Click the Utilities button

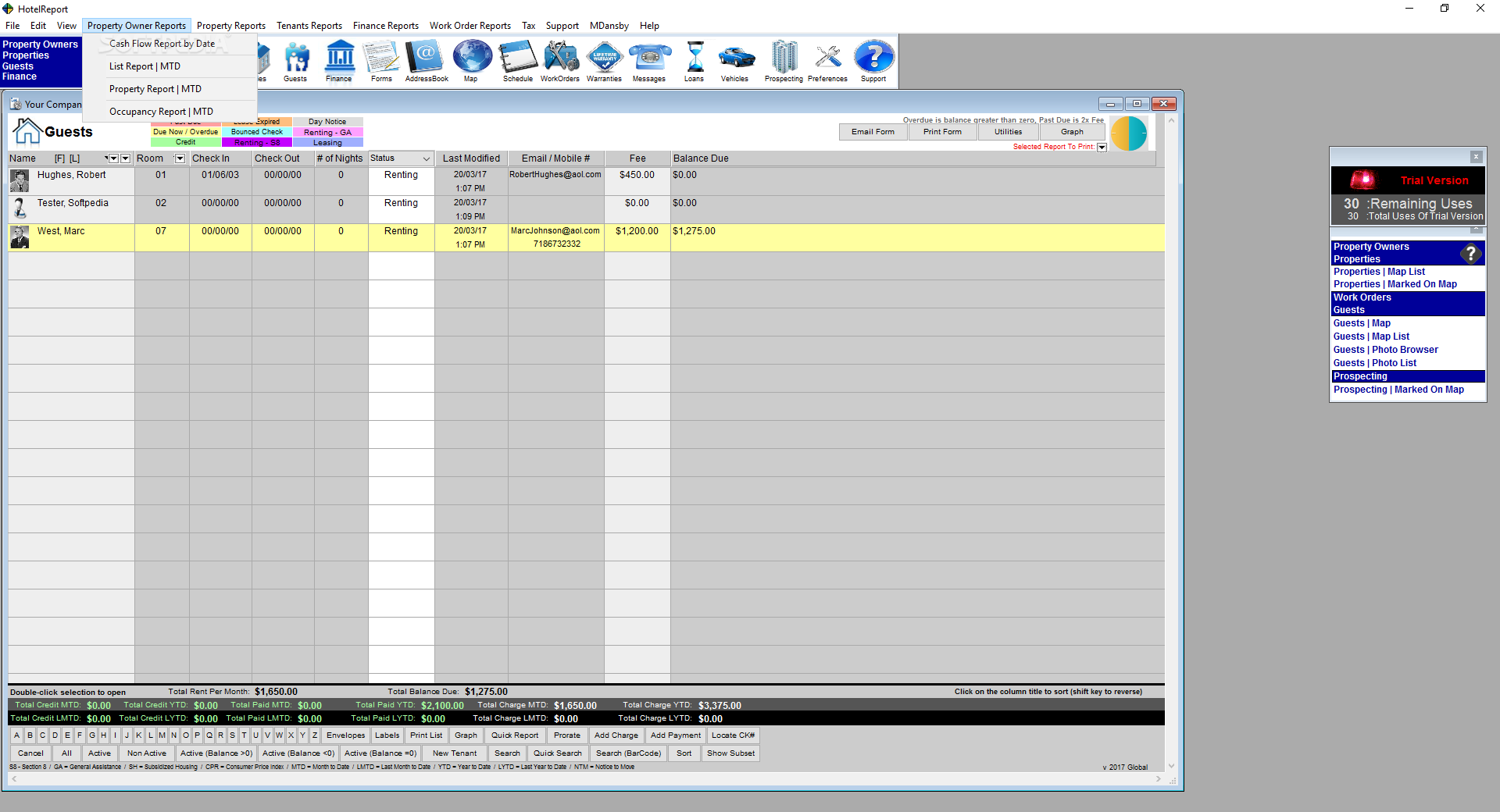1008,132
